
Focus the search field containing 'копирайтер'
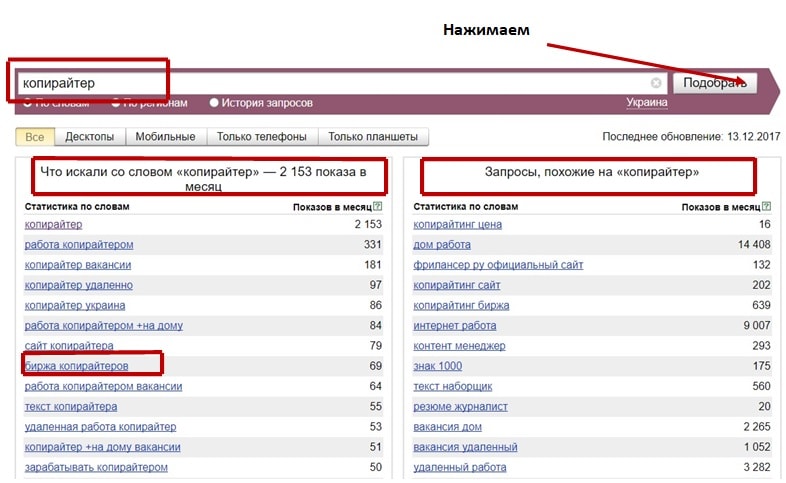342,83
